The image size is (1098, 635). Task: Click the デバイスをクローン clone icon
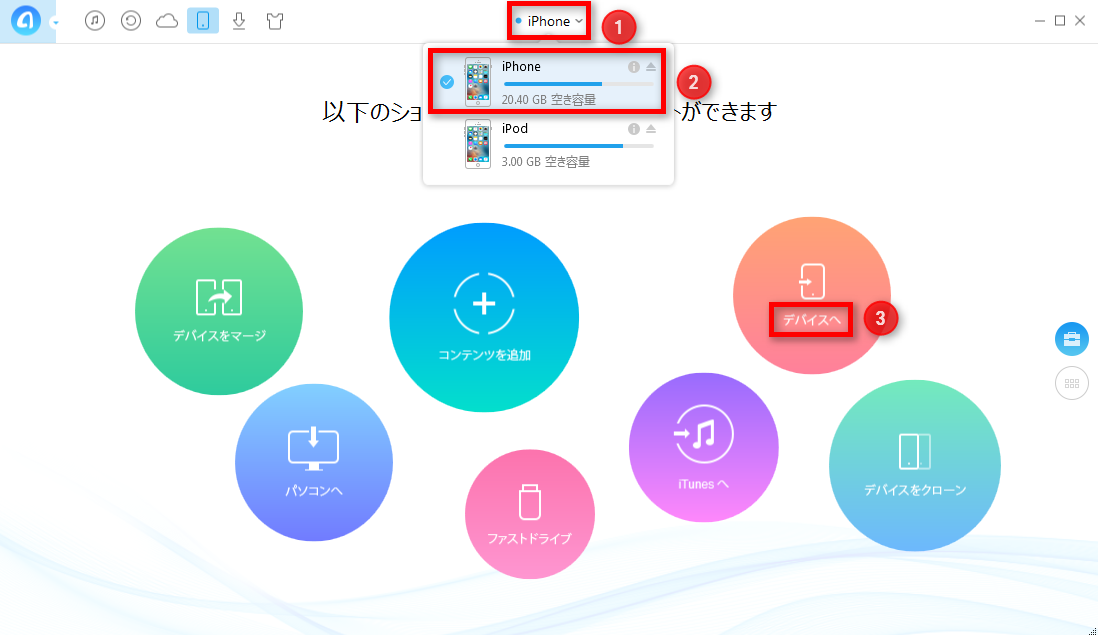click(915, 451)
